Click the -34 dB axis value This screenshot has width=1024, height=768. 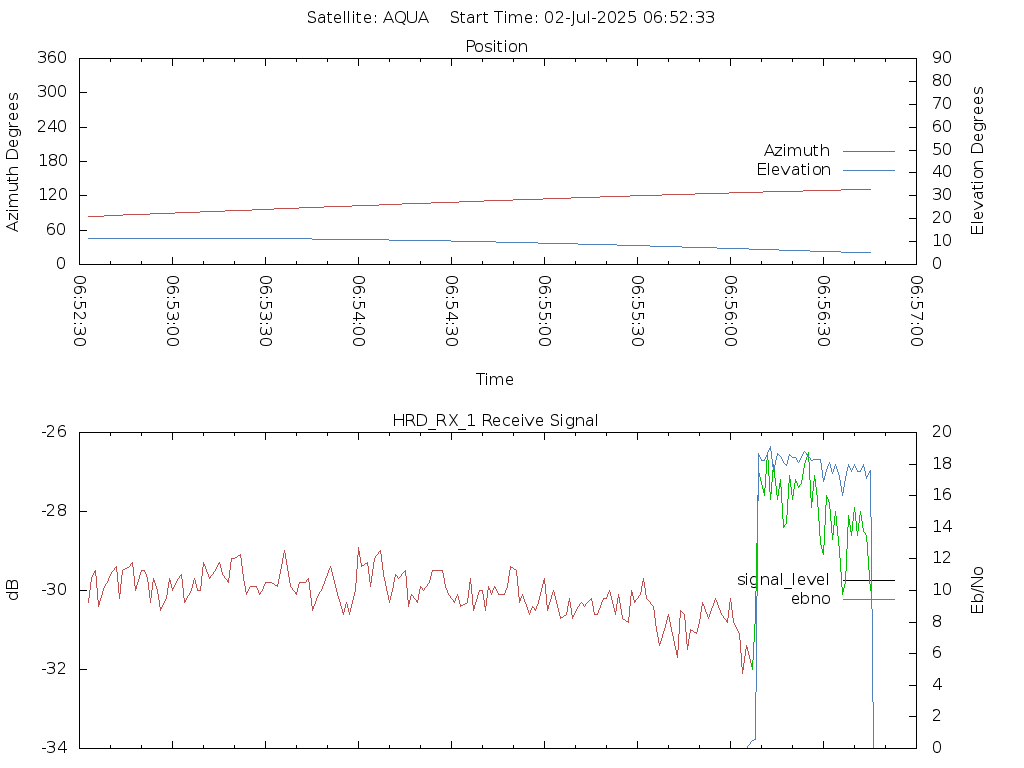tap(54, 748)
